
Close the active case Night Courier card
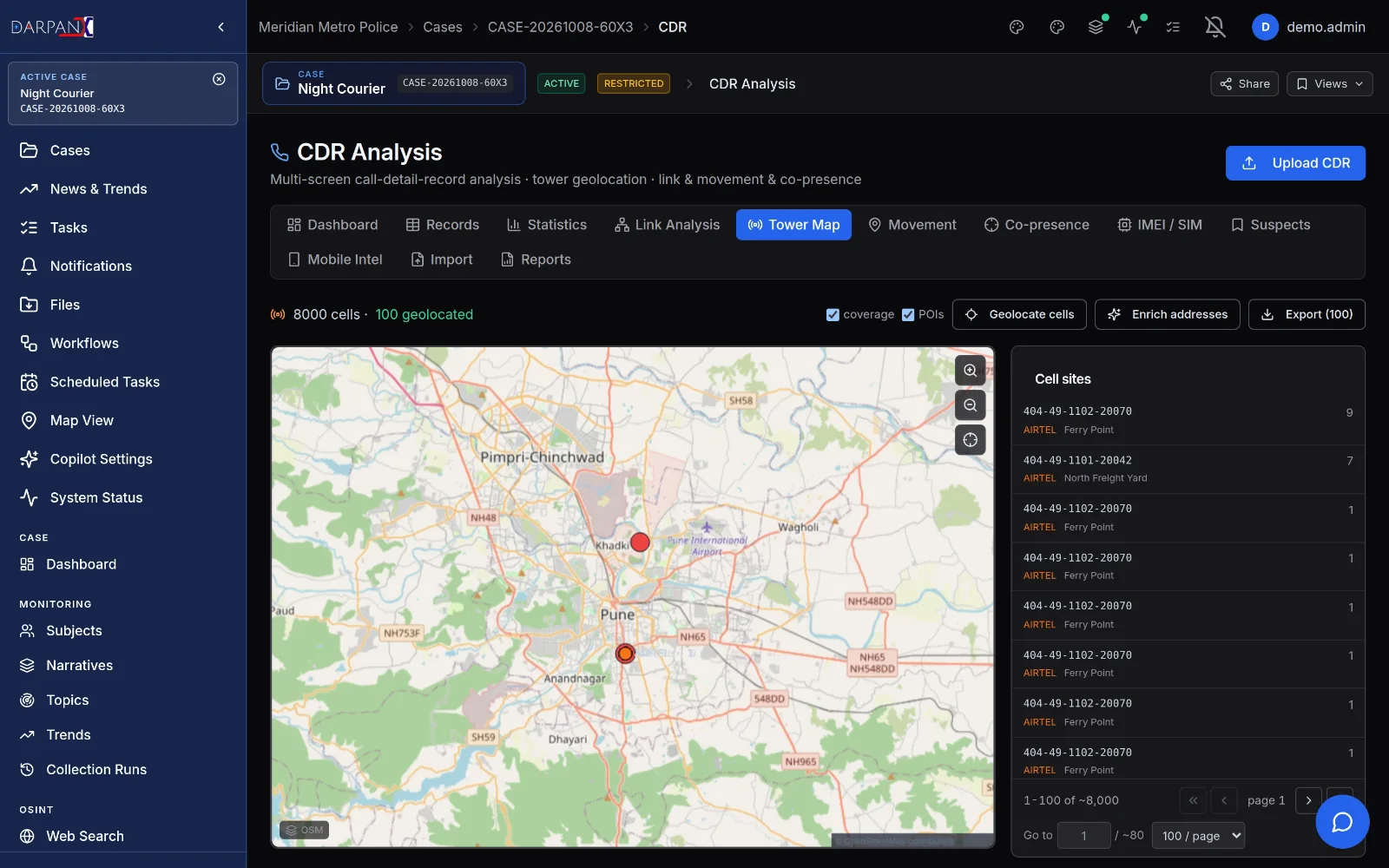(219, 79)
